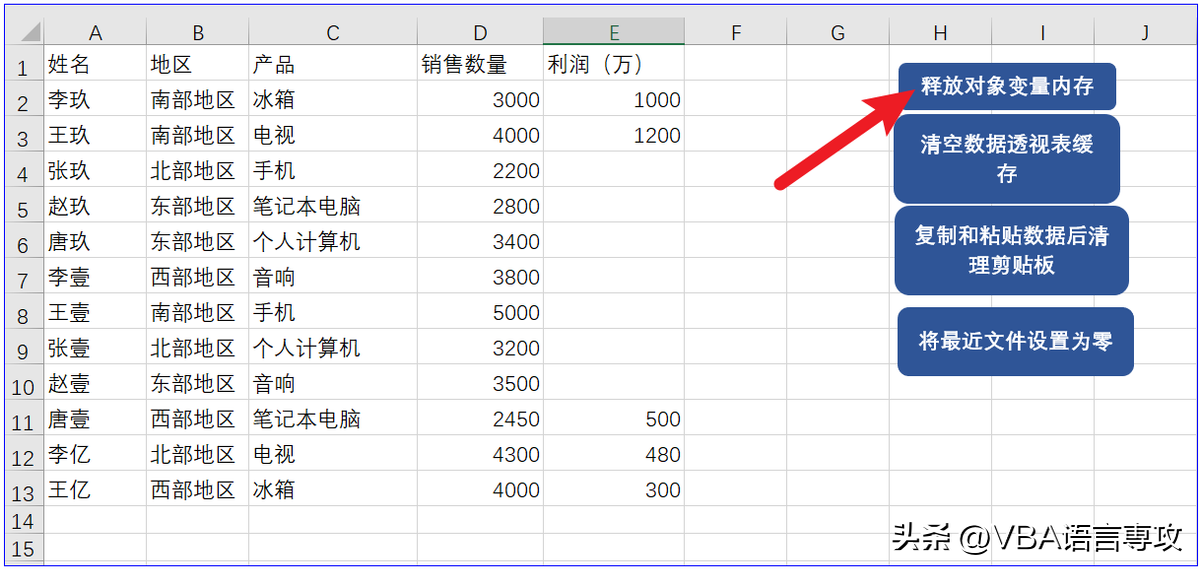The width and height of the screenshot is (1200, 570).
Task: Select sales quantity cell 3400
Action: pos(480,242)
